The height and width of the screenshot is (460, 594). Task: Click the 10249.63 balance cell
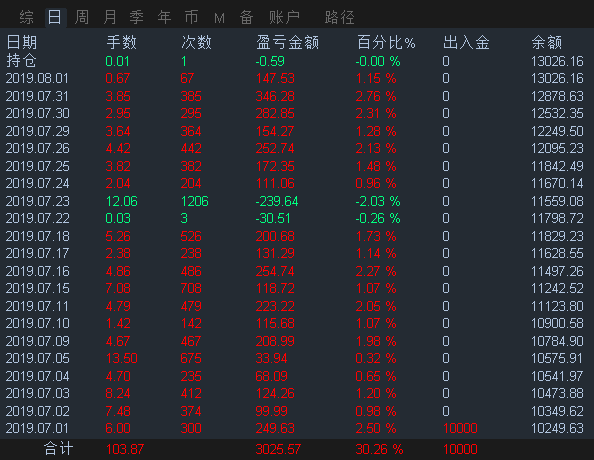pos(557,428)
